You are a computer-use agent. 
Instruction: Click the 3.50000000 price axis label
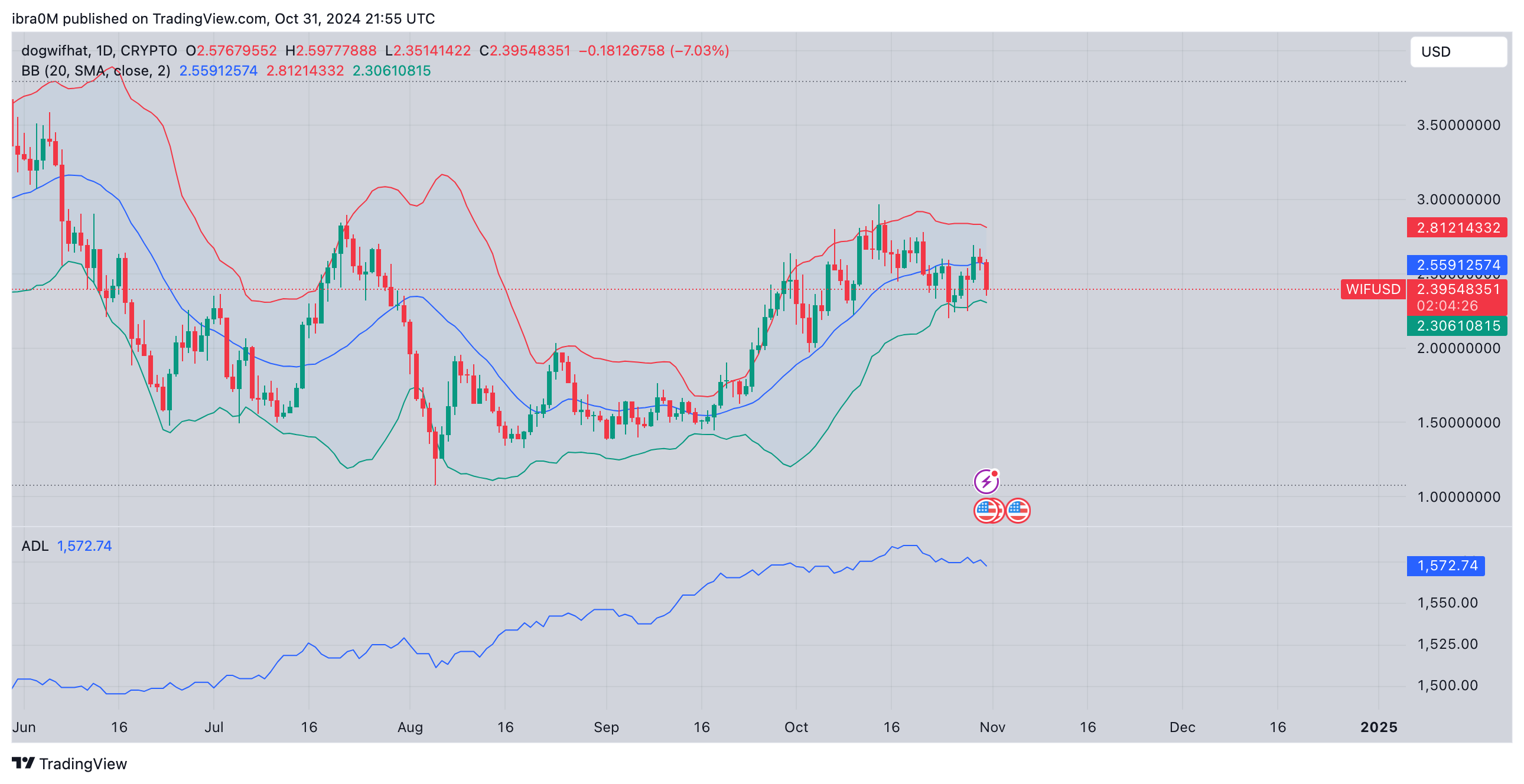point(1458,125)
